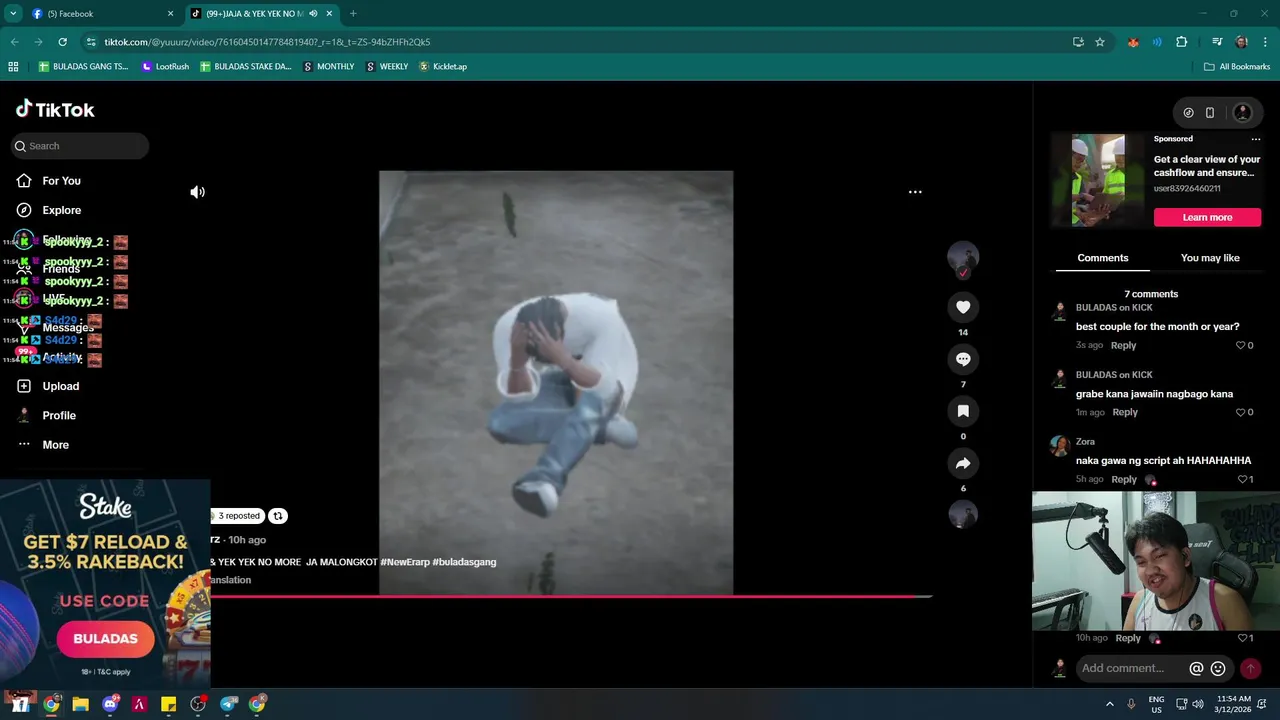
Task: Insert a mention with the @ icon
Action: click(1196, 668)
